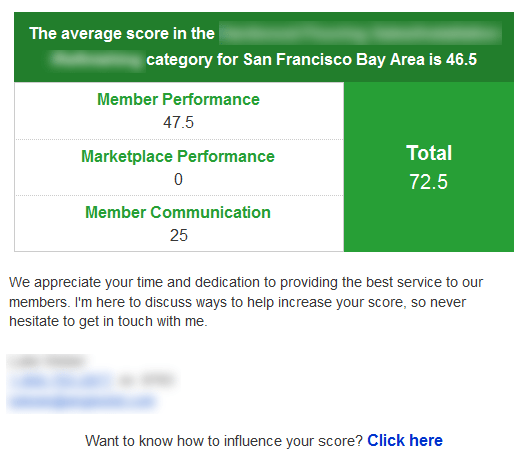Click "The average score in the" banner text
526x466 pixels.
coord(122,34)
